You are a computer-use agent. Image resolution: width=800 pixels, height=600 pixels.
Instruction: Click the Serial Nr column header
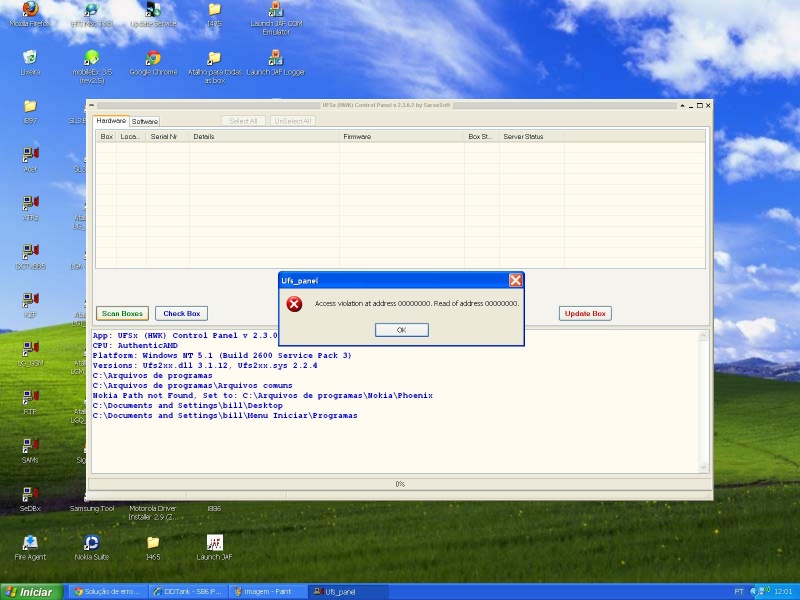(x=167, y=136)
